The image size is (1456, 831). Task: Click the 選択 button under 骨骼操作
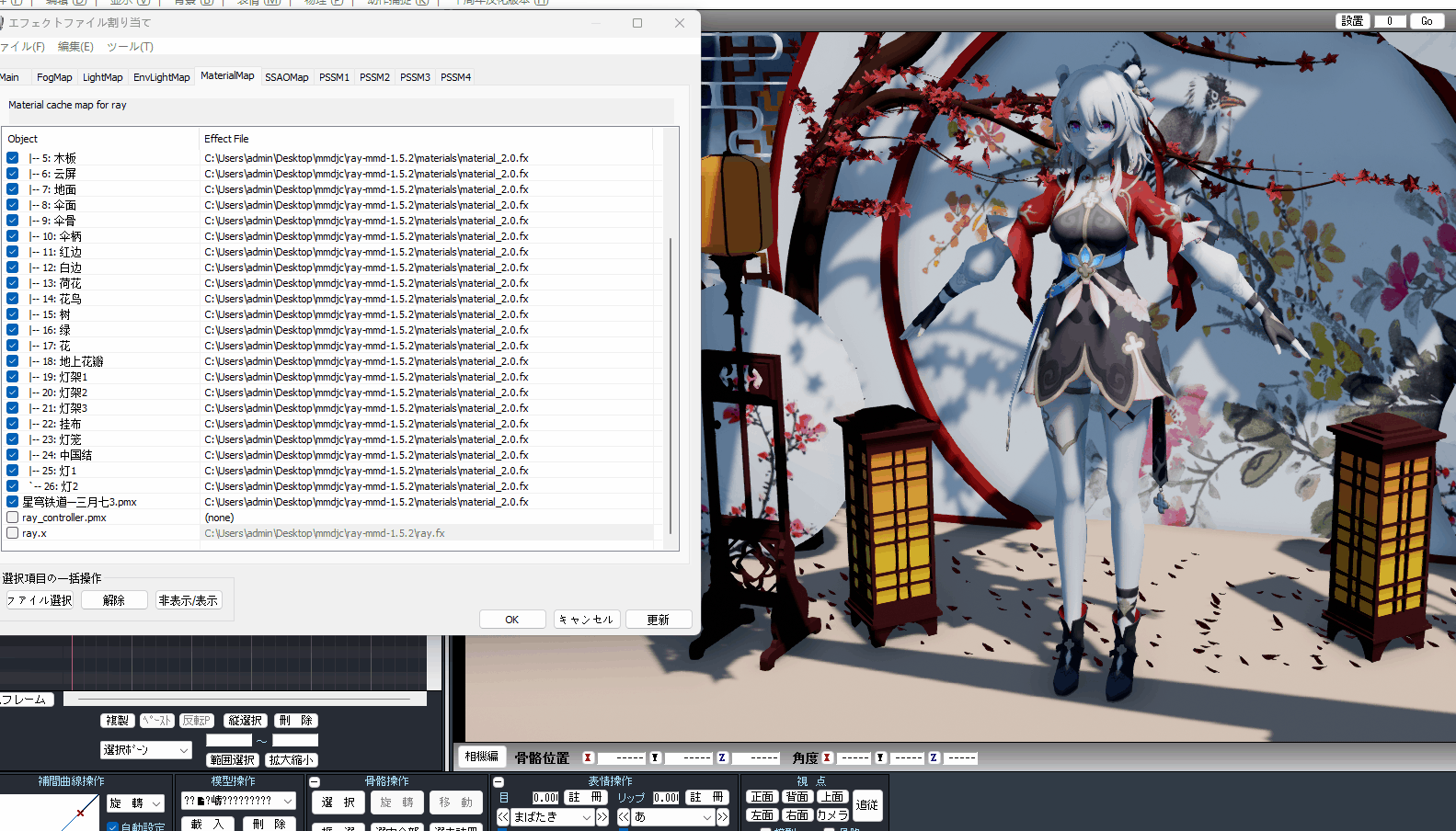click(x=338, y=803)
